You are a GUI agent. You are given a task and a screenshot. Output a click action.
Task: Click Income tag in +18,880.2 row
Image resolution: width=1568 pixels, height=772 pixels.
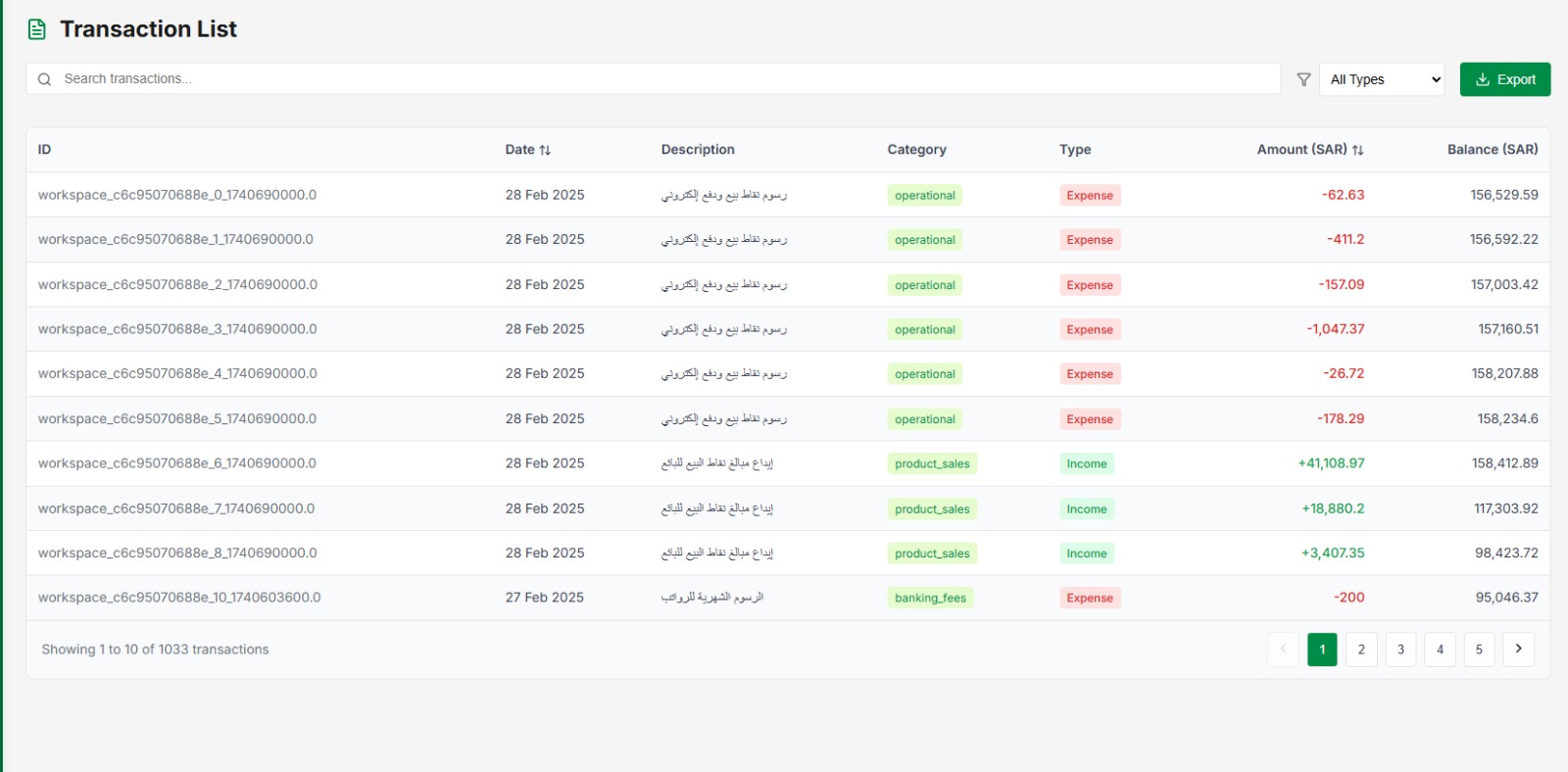[1087, 508]
